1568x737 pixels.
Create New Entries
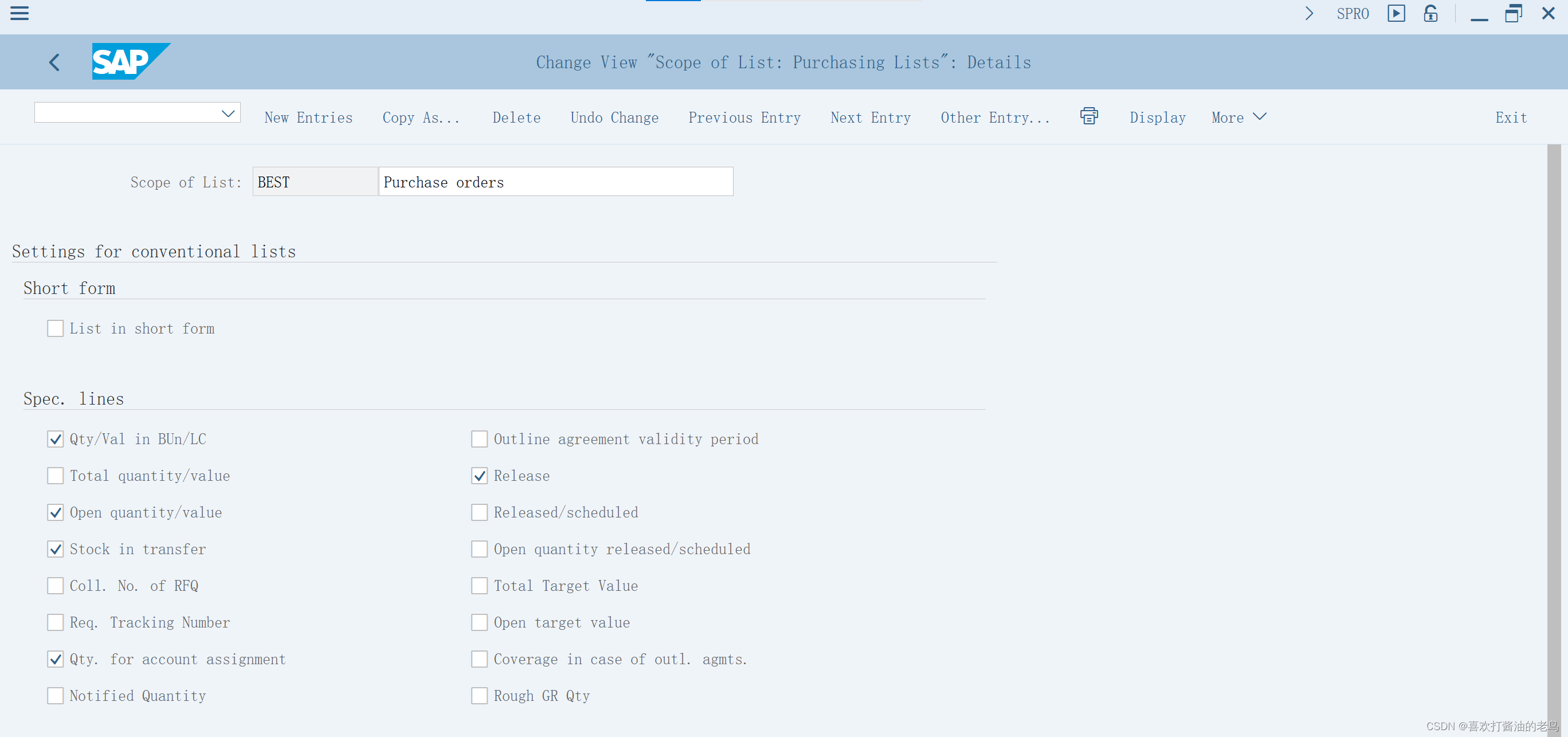[308, 117]
